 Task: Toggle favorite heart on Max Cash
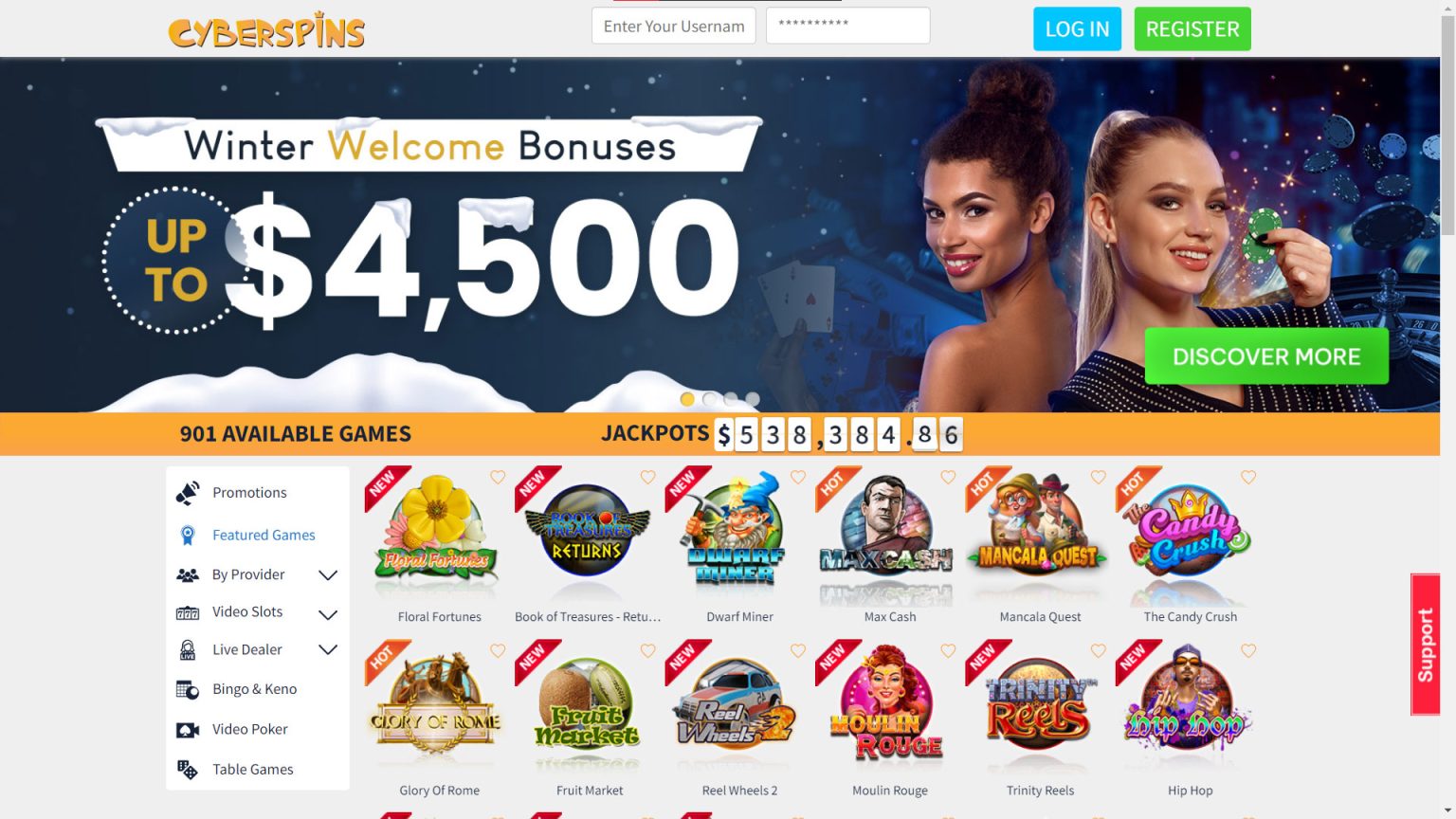[x=948, y=478]
